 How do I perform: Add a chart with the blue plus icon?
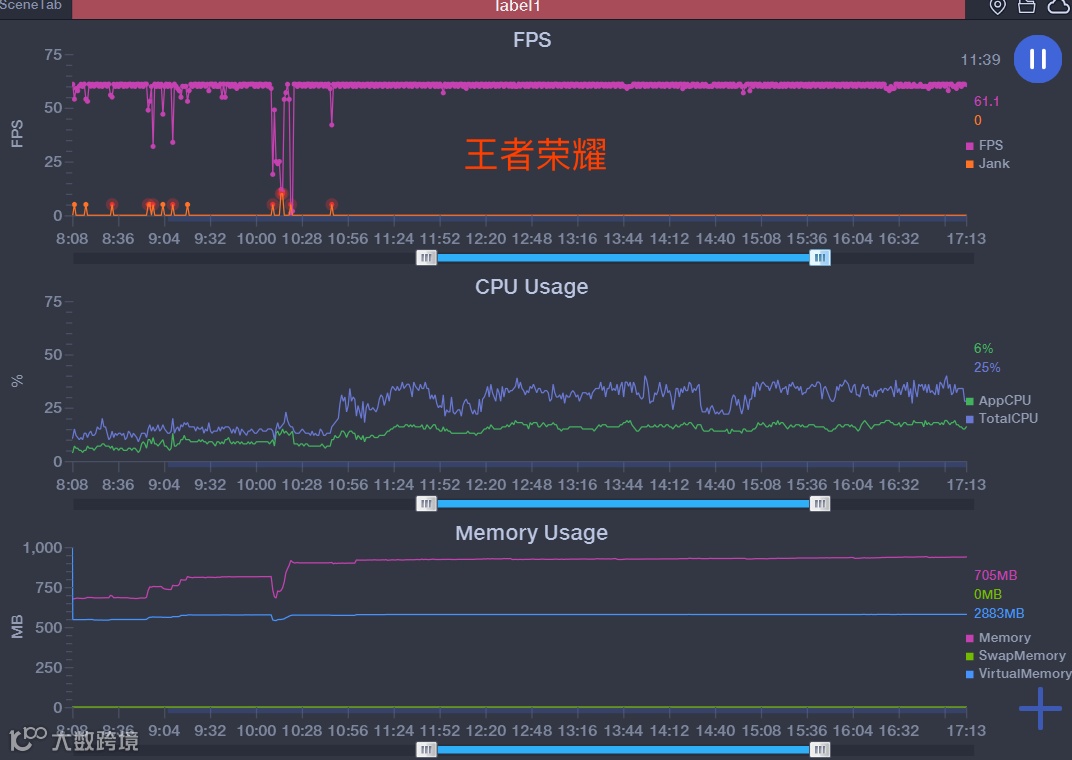coord(1040,708)
